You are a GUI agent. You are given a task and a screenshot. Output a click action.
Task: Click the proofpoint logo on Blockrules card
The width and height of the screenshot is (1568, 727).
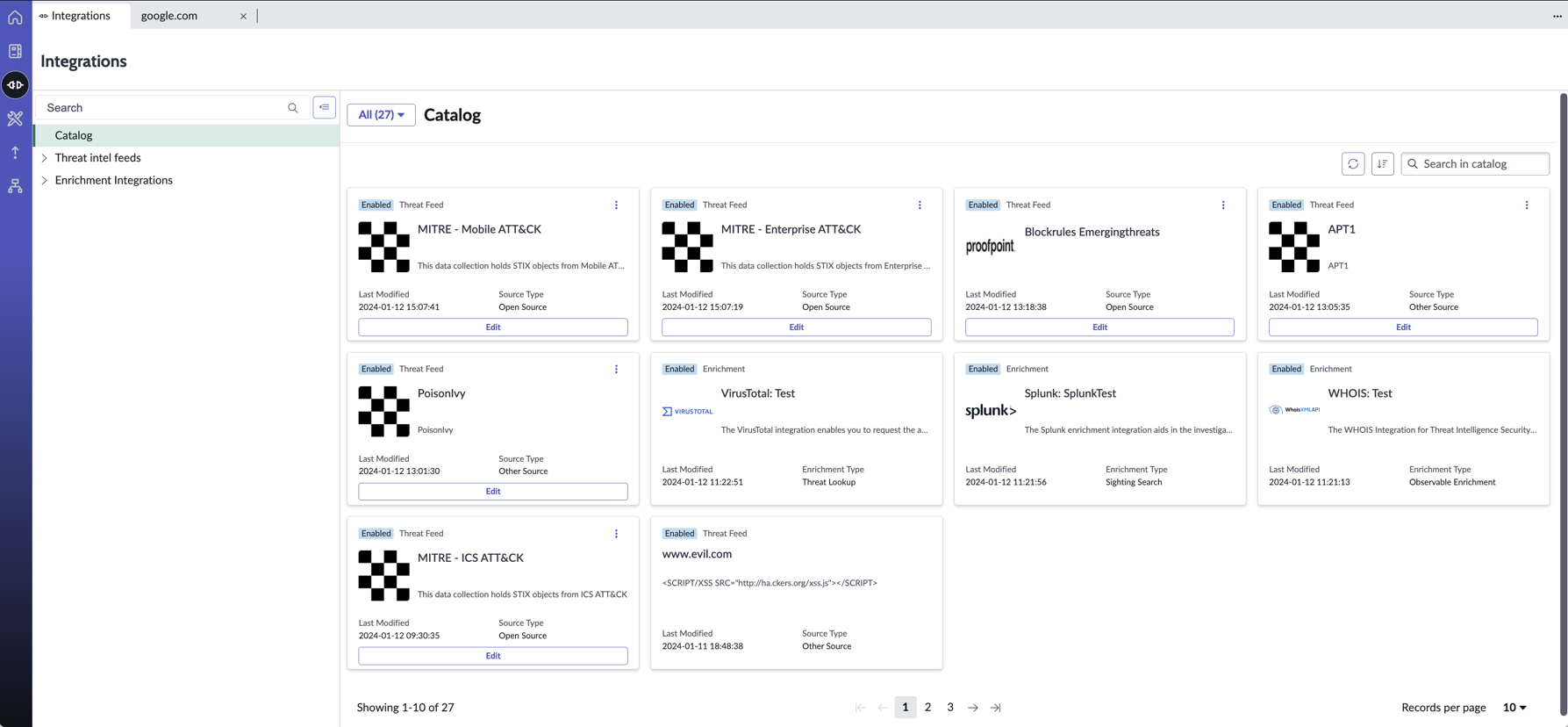point(990,247)
